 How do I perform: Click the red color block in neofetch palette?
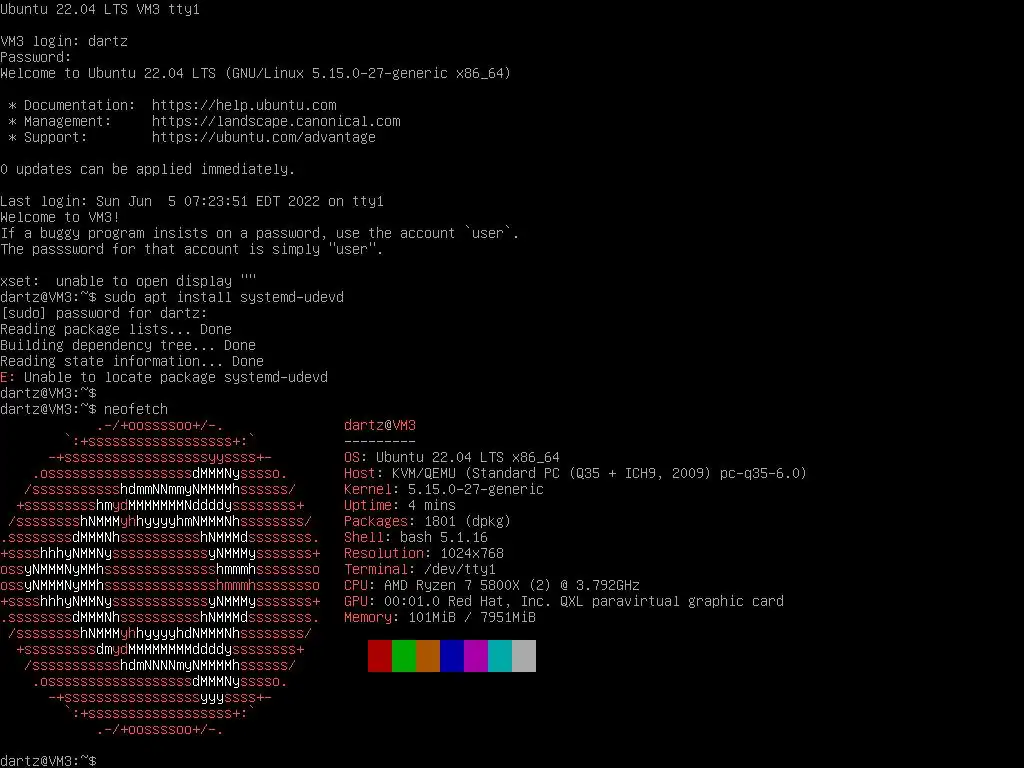(x=379, y=656)
